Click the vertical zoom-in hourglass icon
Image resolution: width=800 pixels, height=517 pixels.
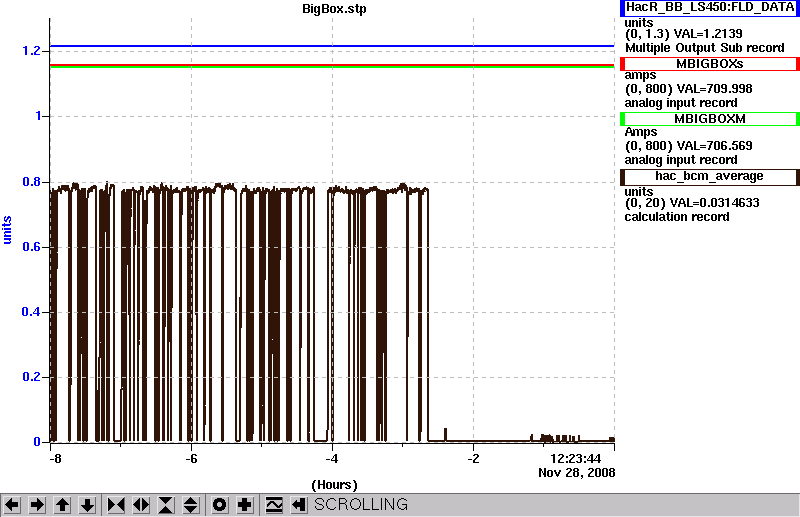pyautogui.click(x=166, y=505)
